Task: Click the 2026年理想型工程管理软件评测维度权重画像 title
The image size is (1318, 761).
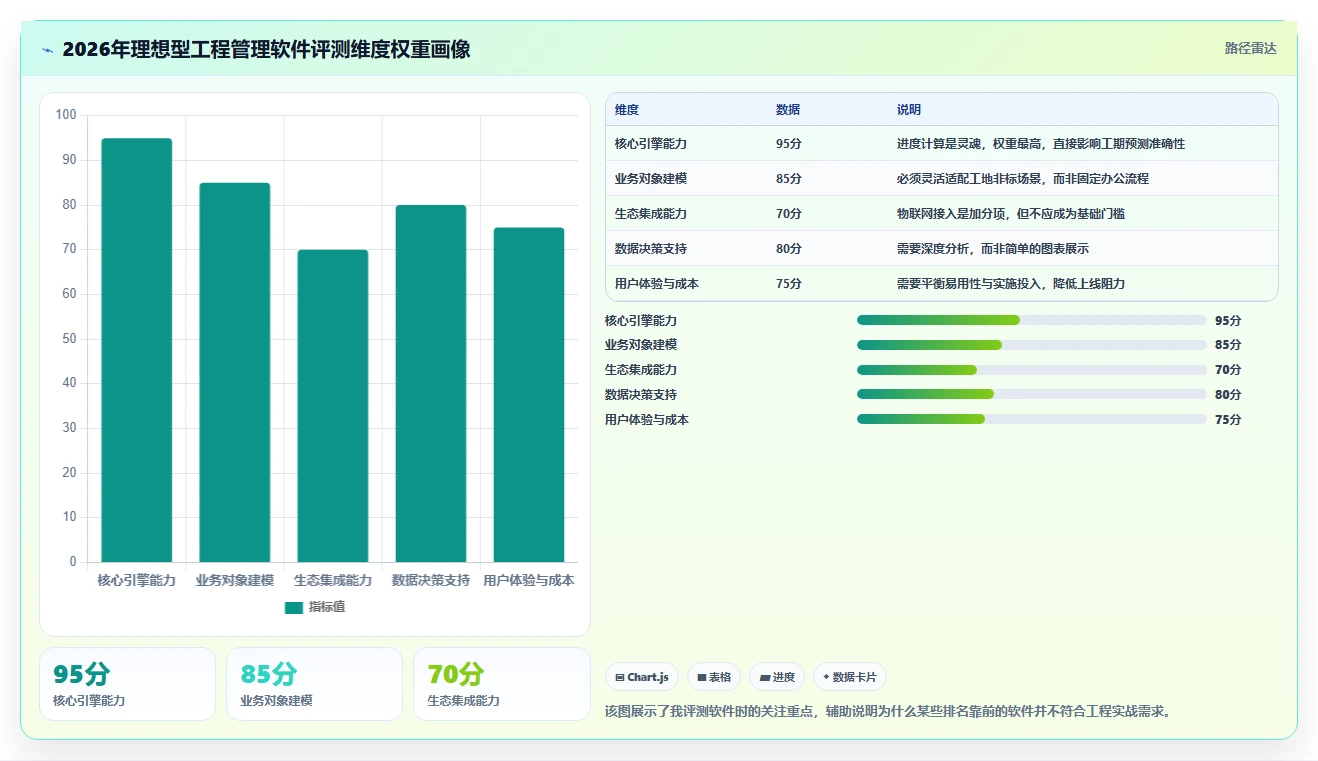Action: pyautogui.click(x=266, y=49)
